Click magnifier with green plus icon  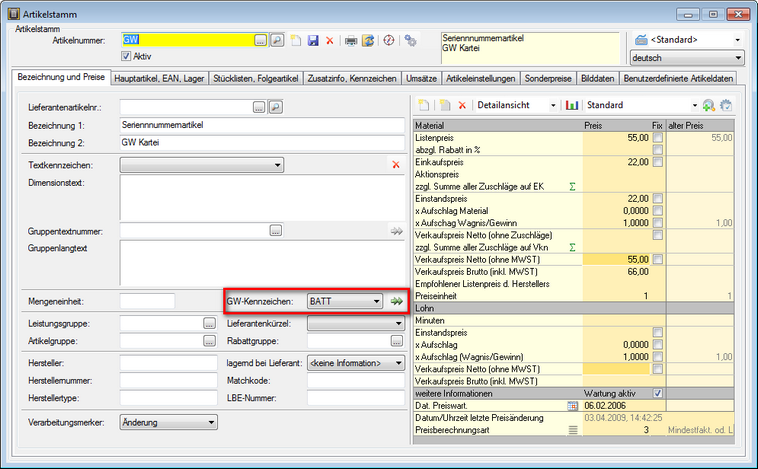(709, 105)
